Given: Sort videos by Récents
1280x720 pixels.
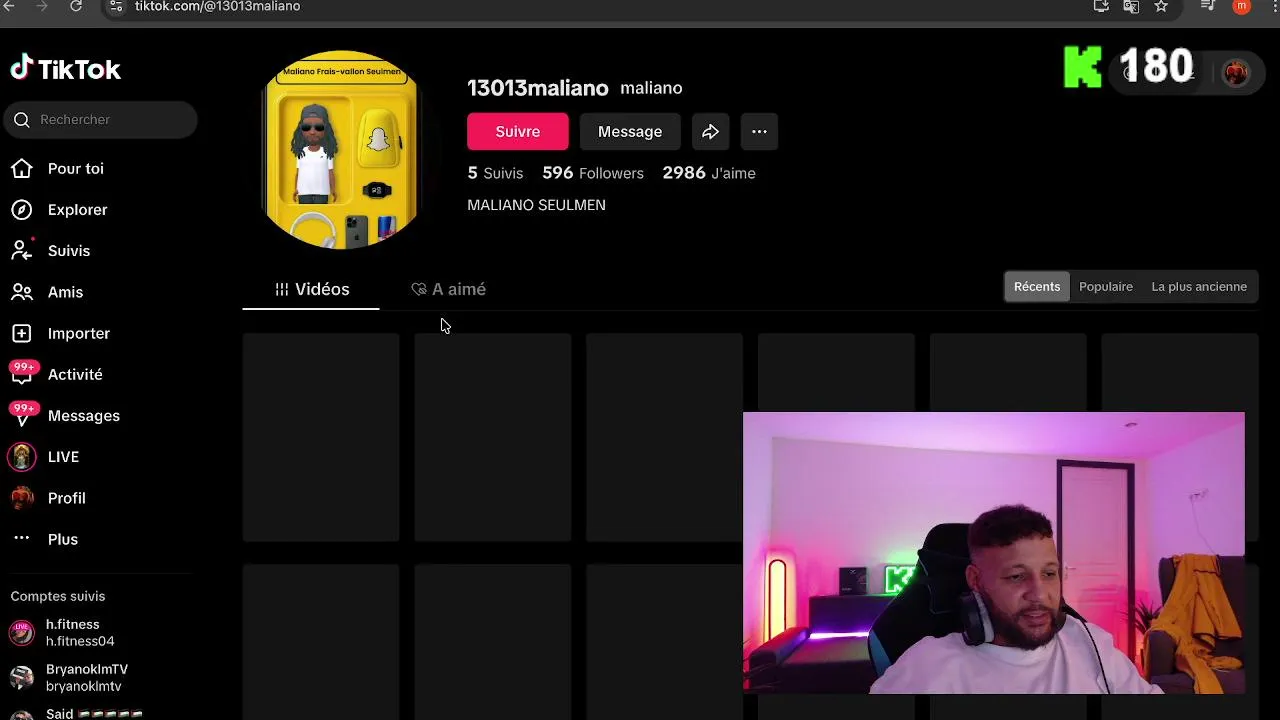Looking at the screenshot, I should (1037, 287).
